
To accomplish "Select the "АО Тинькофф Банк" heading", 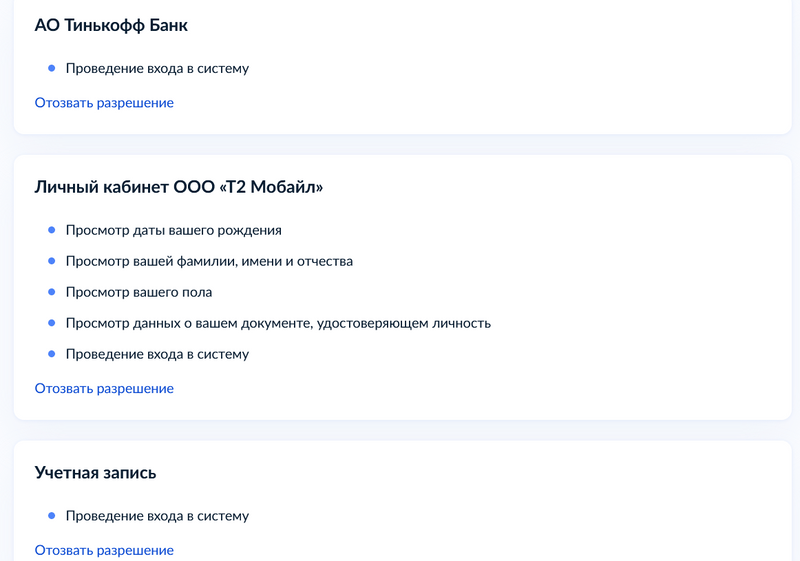I will [x=111, y=26].
